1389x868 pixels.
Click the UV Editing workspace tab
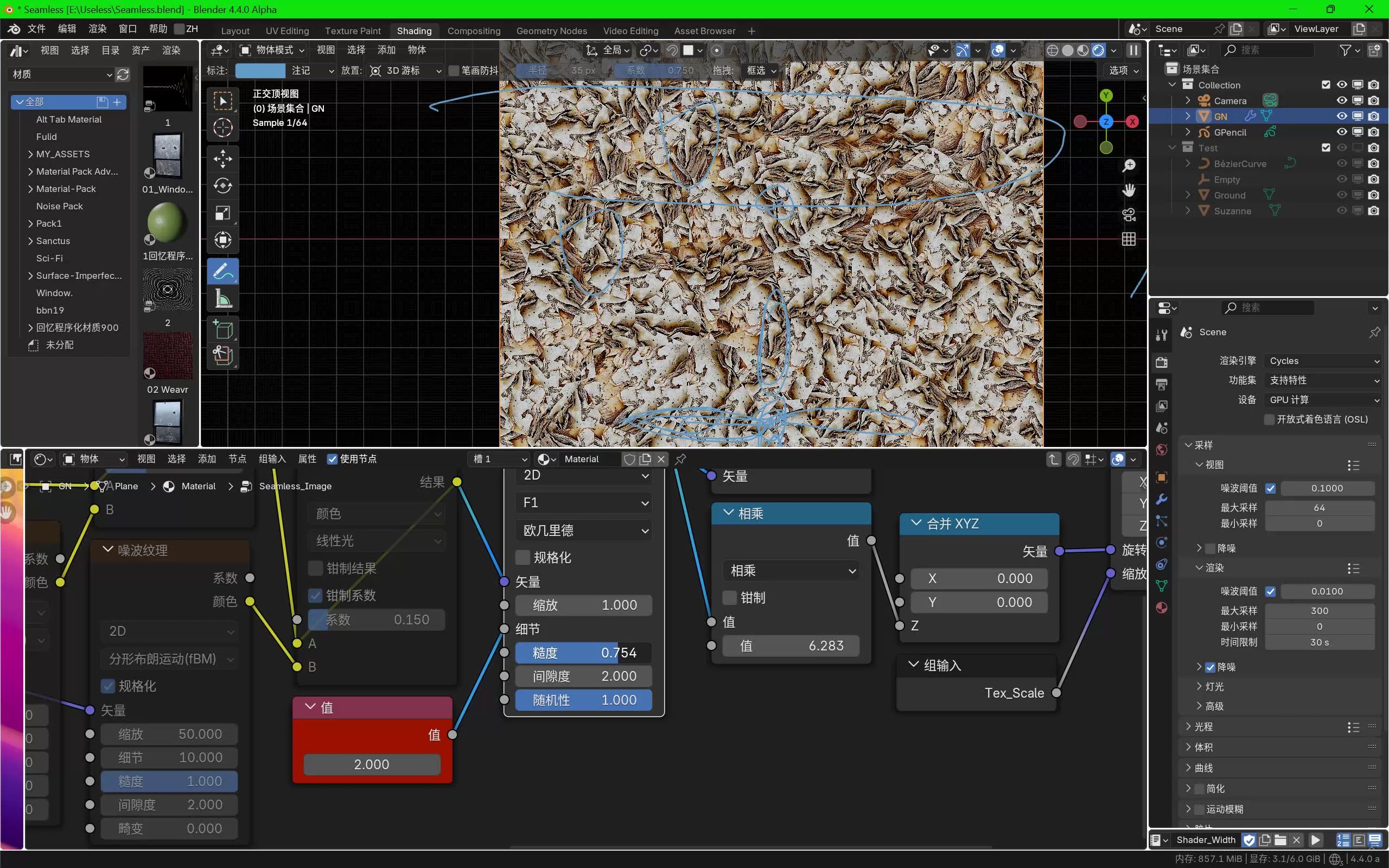(x=286, y=30)
